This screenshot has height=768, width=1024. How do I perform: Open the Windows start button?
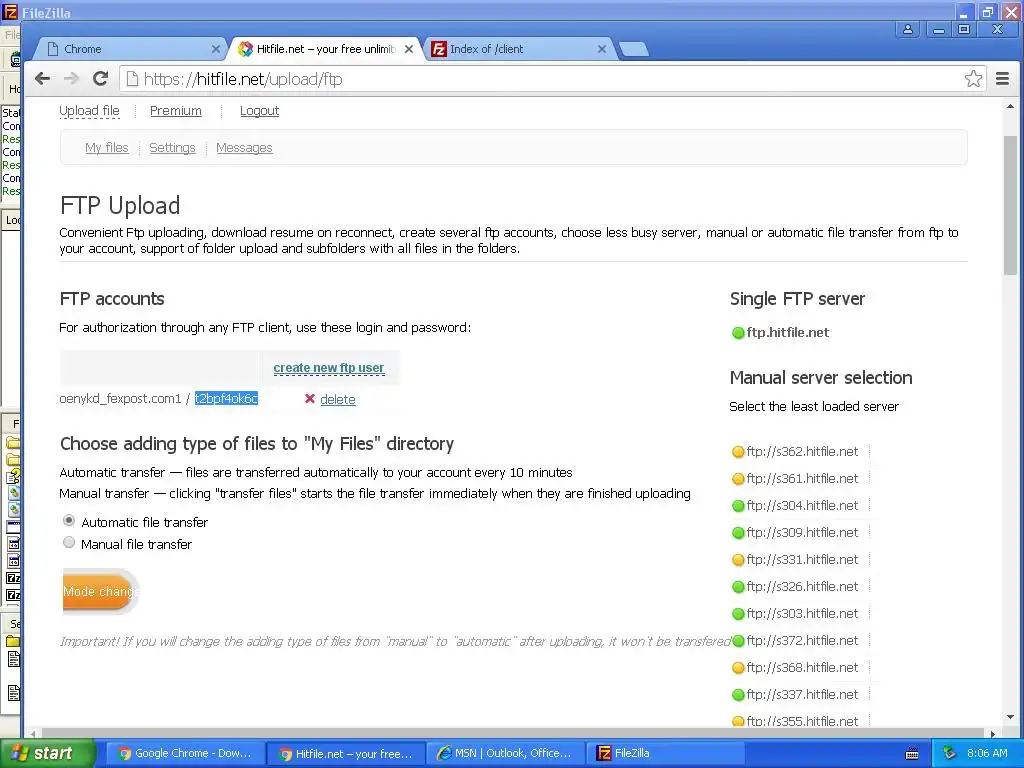(46, 753)
